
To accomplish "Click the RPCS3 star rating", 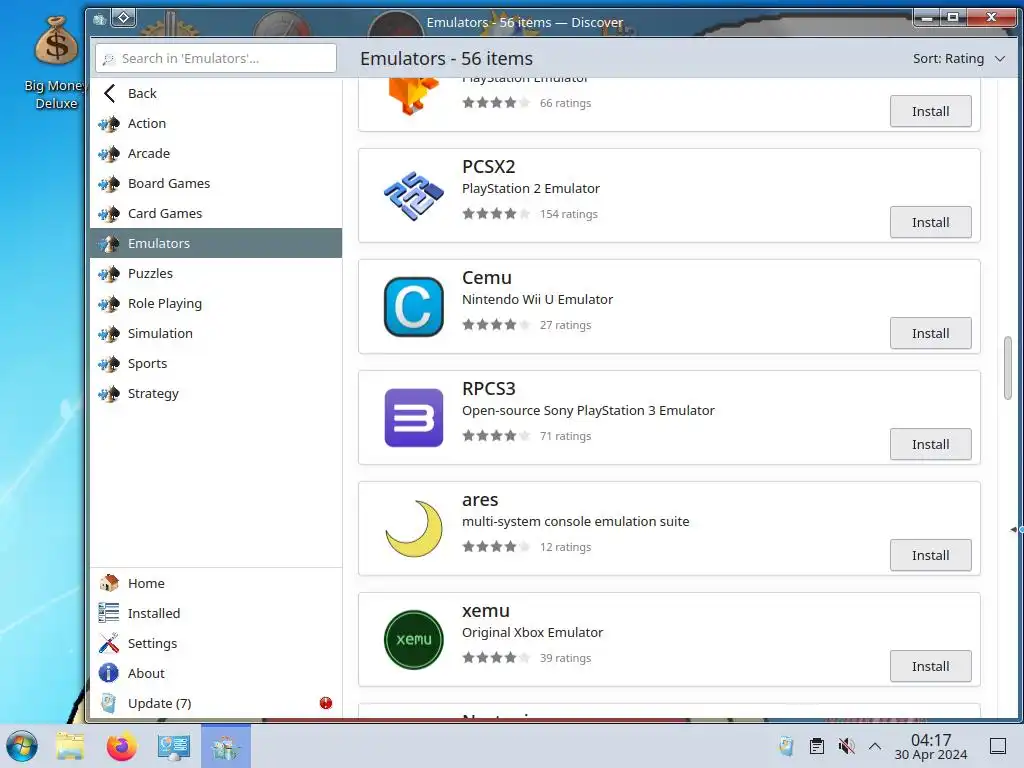I will pos(496,436).
